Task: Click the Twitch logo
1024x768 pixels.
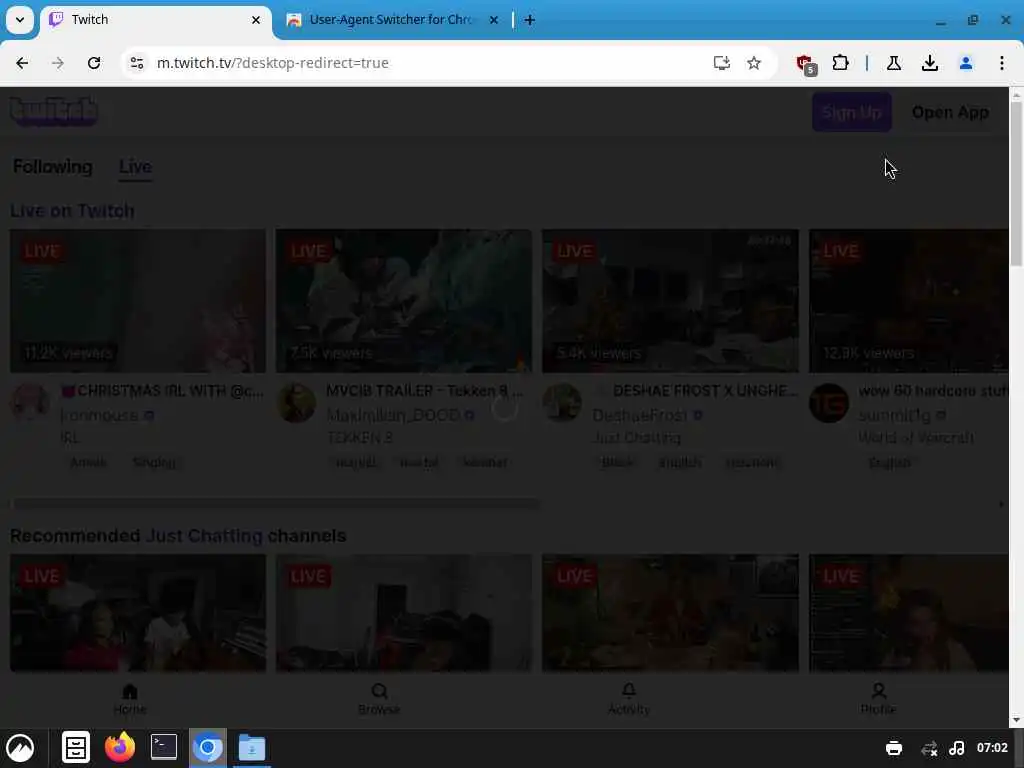Action: pos(54,112)
